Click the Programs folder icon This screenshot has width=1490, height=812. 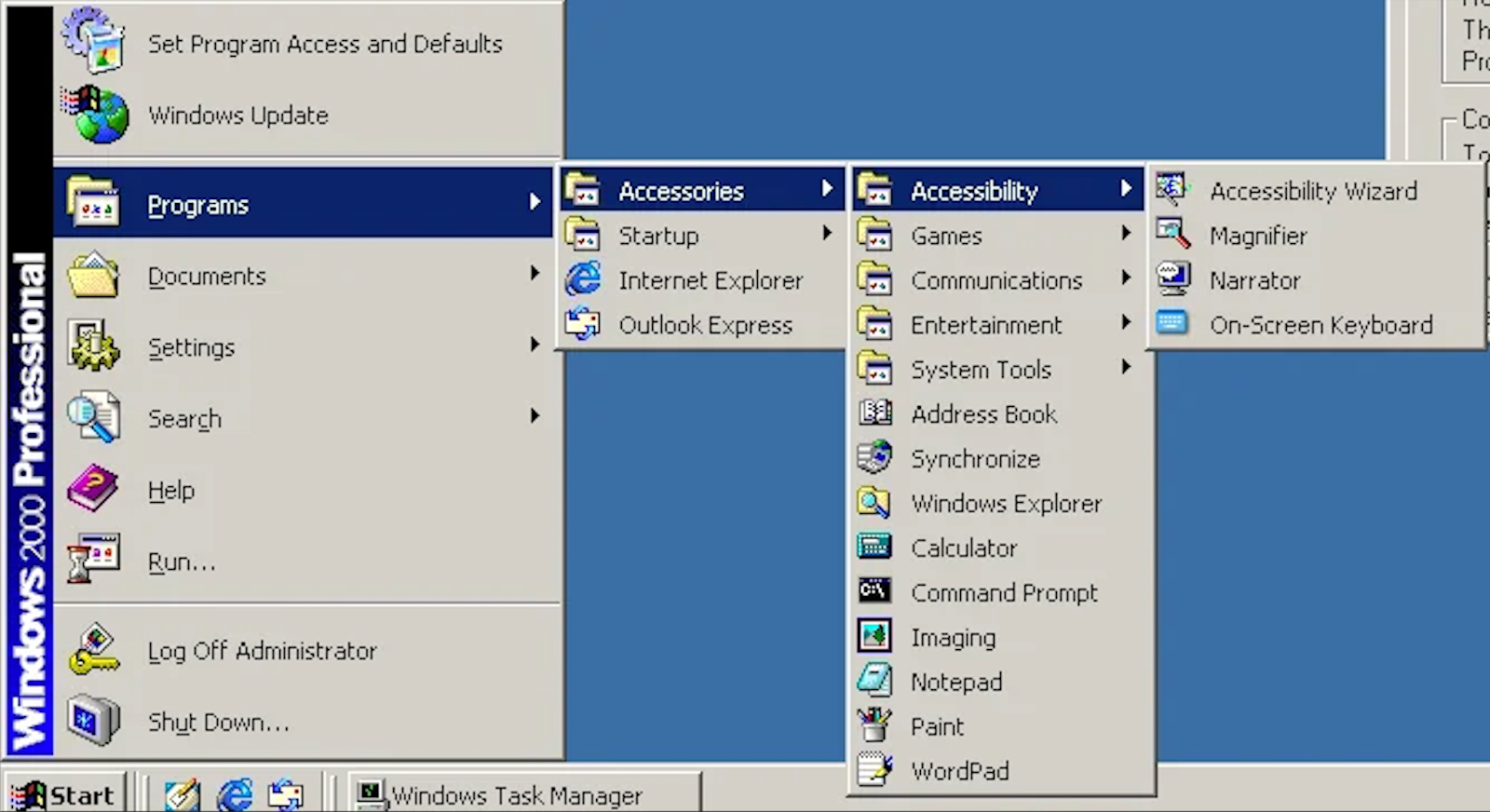[93, 202]
